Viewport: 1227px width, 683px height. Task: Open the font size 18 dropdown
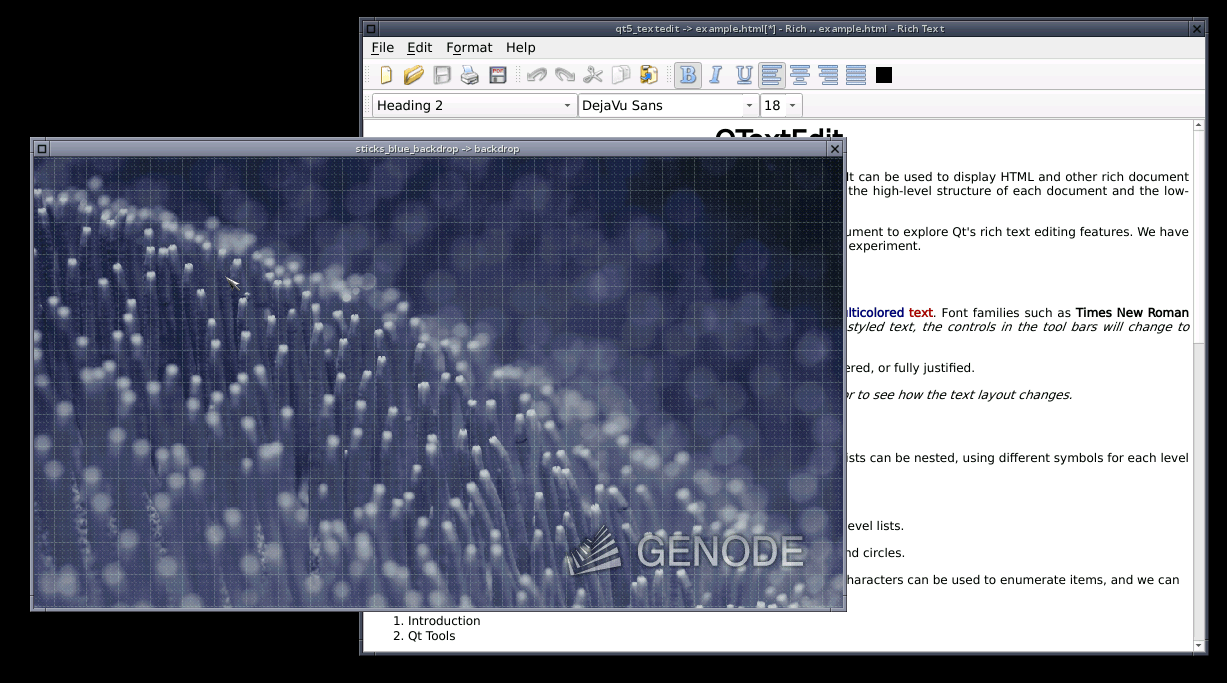[781, 105]
